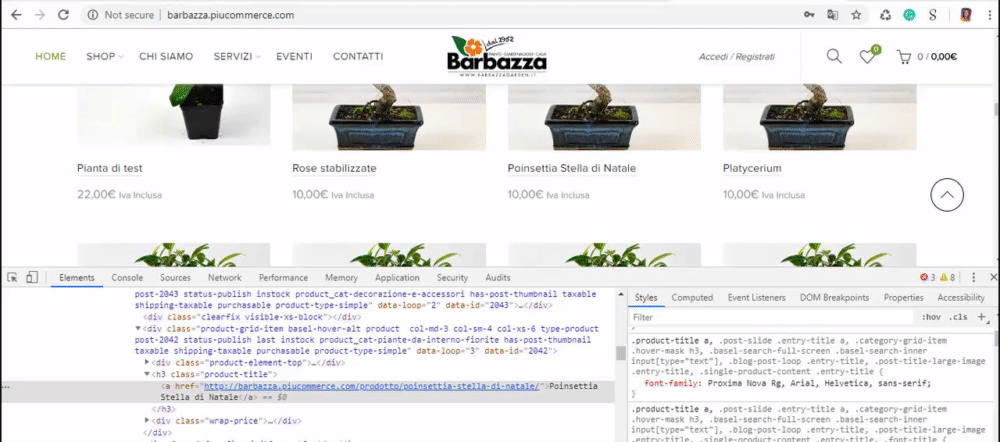Viewport: 1000px width, 442px height.
Task: Open DevTools customize three-dot menu
Action: click(x=974, y=277)
